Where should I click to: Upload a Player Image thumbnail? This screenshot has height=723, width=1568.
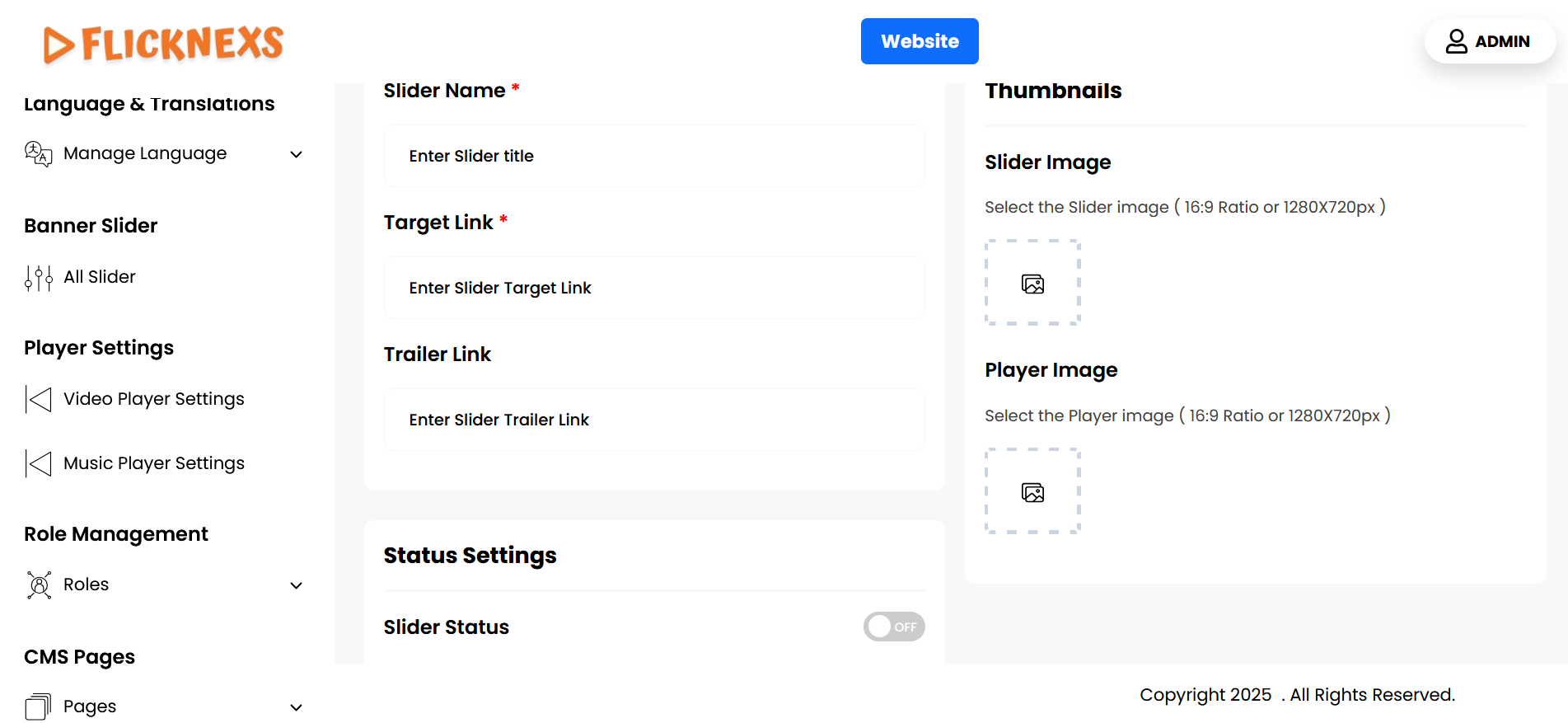point(1032,491)
